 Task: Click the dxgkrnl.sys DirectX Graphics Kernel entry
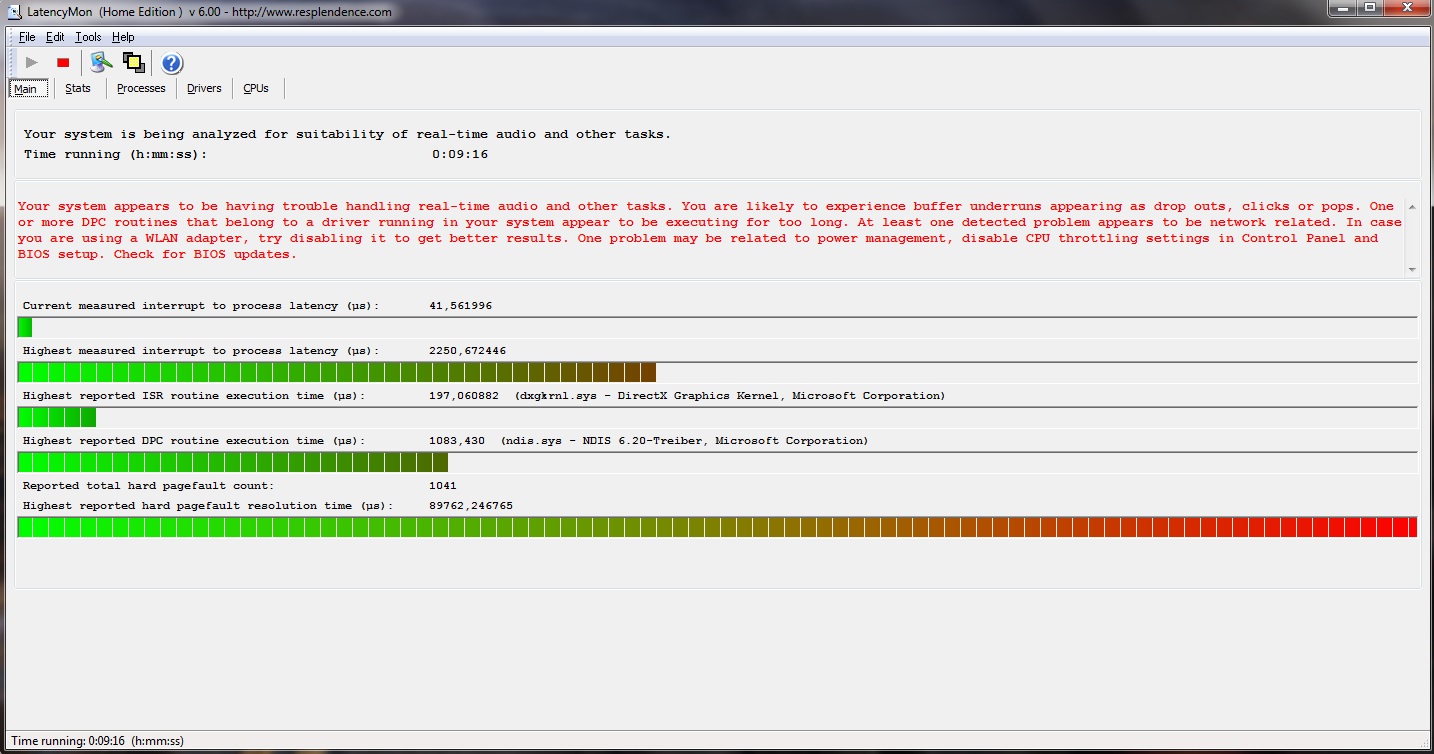(730, 396)
